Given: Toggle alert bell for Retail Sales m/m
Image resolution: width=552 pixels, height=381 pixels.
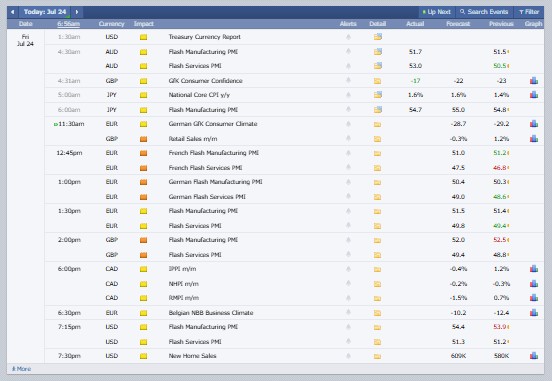Looking at the screenshot, I should coord(349,138).
